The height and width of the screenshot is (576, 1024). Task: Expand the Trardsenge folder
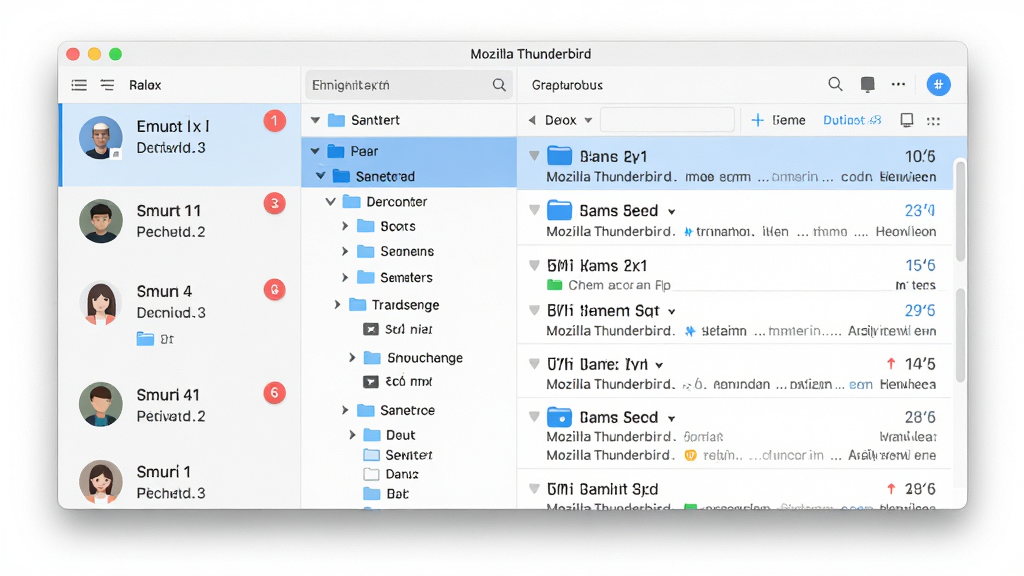pos(337,305)
